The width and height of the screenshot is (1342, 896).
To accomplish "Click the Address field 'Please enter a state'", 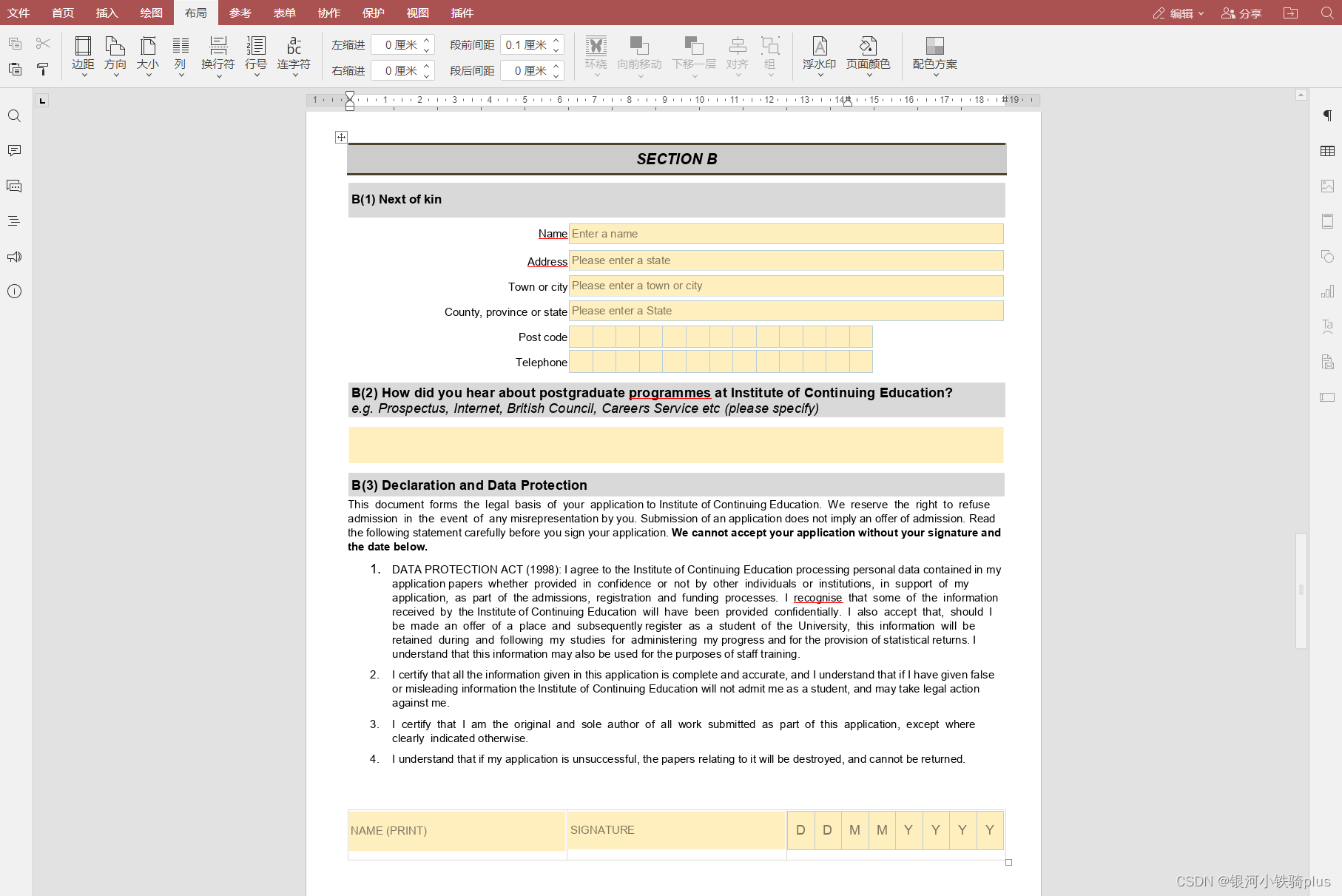I will [786, 260].
